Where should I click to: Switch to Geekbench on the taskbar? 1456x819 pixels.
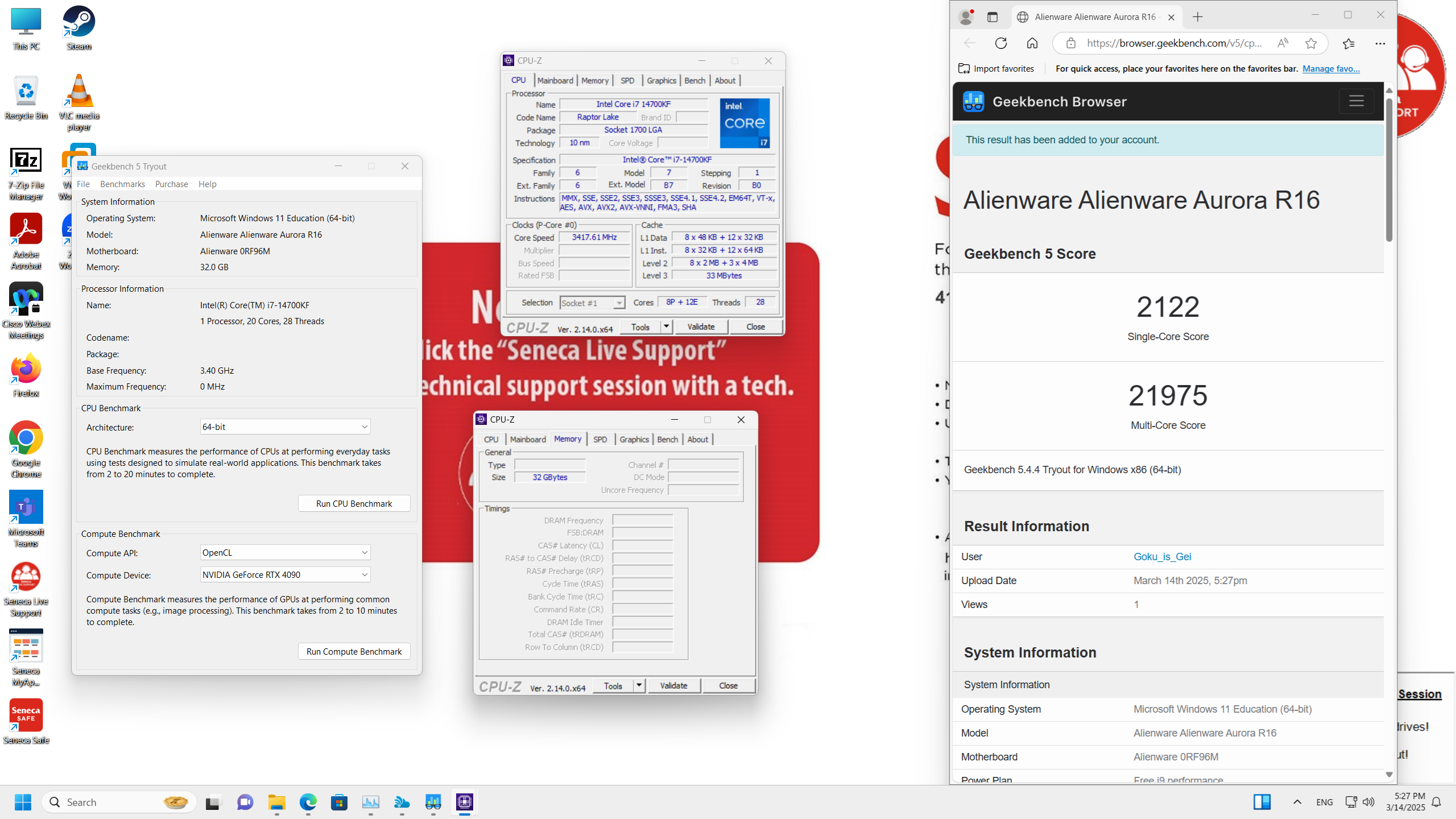[433, 802]
